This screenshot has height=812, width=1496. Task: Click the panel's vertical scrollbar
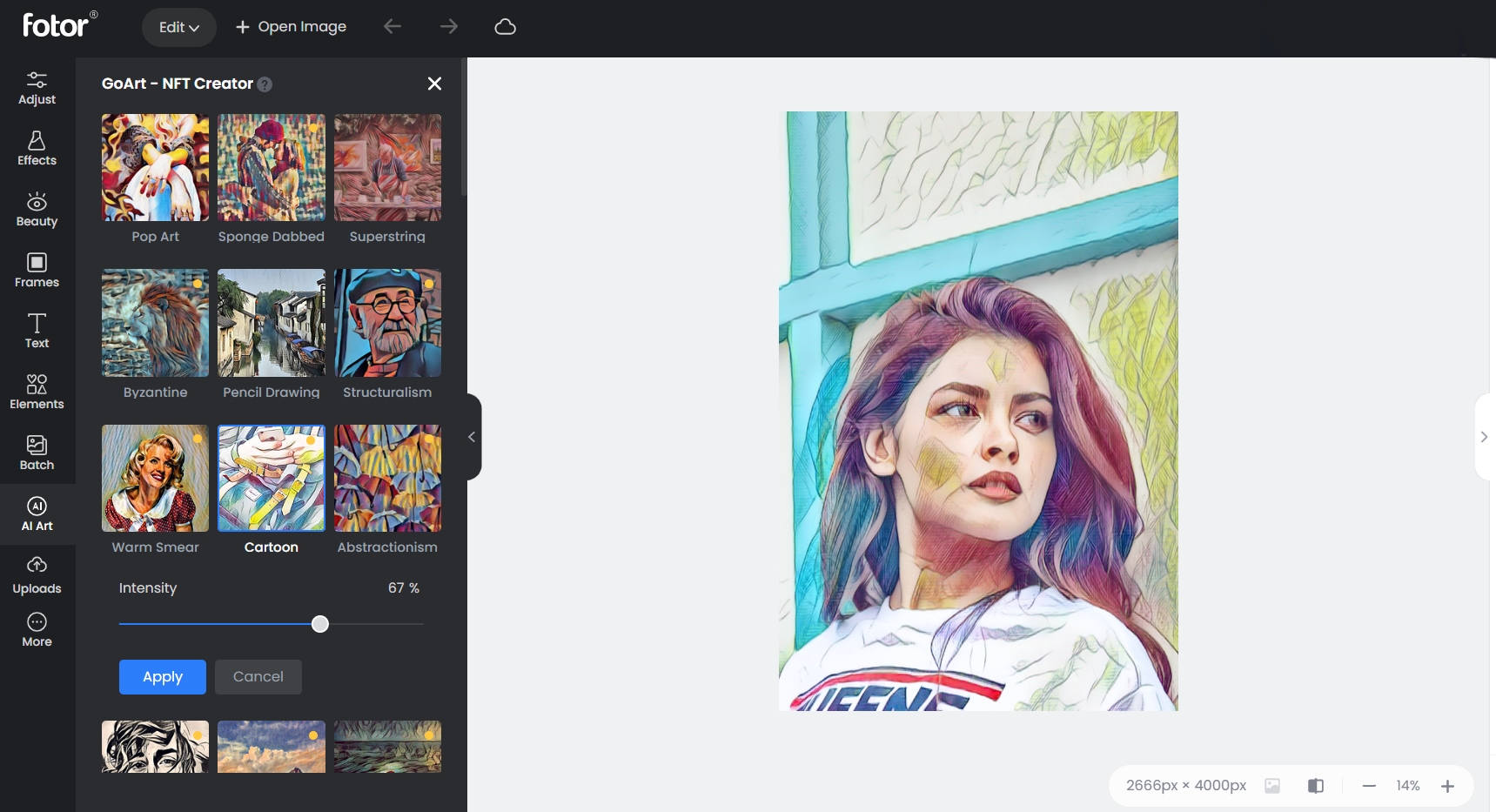click(x=464, y=127)
